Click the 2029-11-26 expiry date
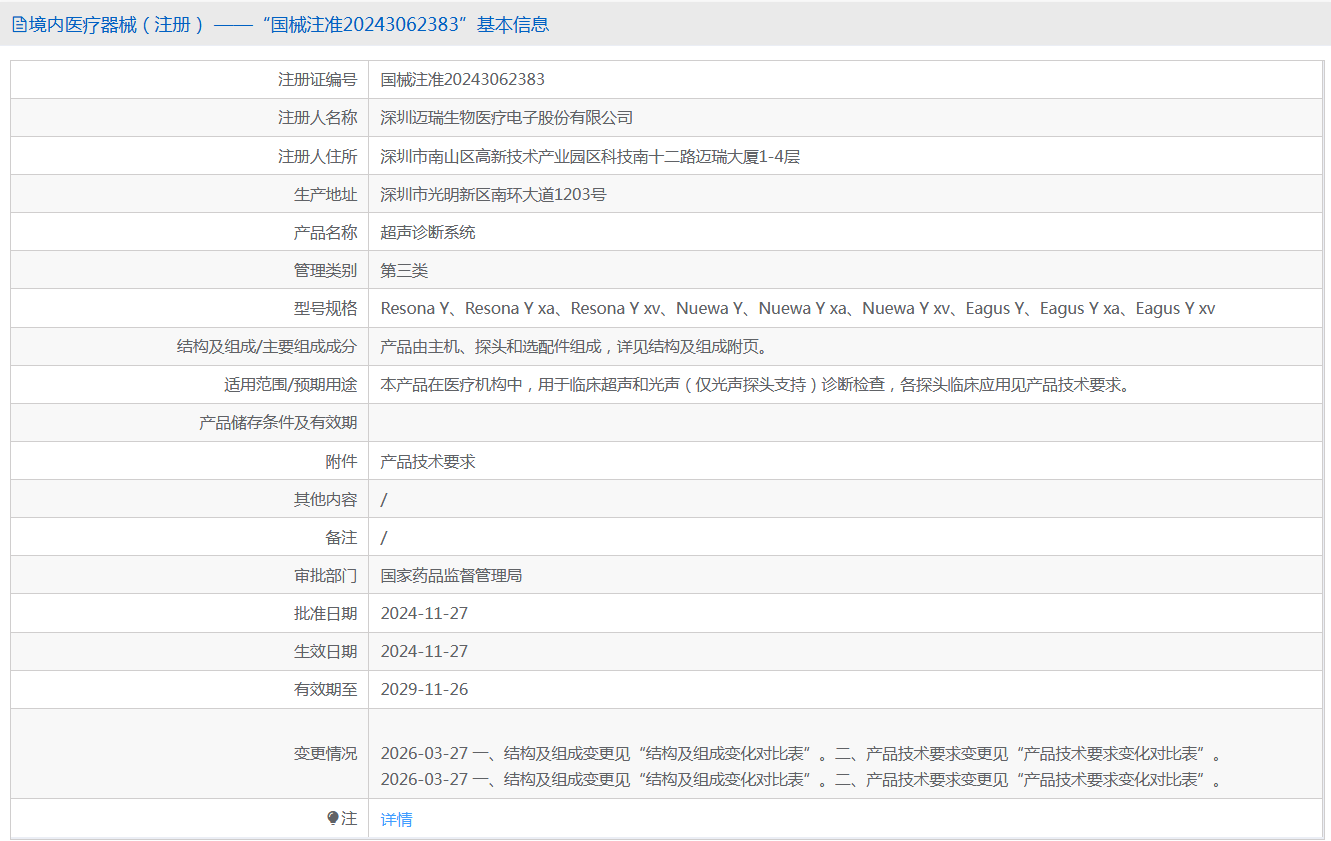This screenshot has width=1331, height=841. (x=424, y=689)
